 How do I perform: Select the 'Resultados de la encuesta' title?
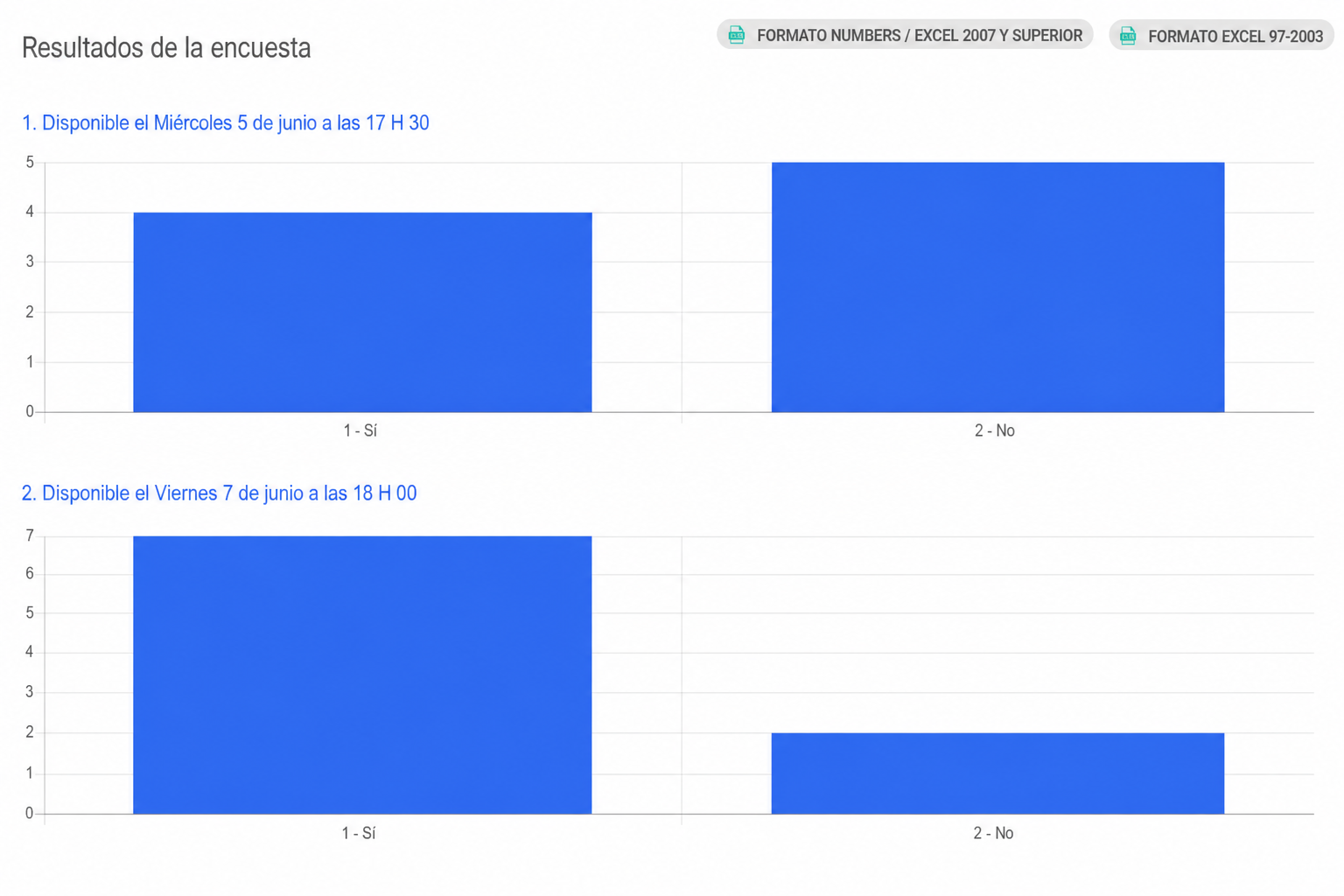point(166,47)
